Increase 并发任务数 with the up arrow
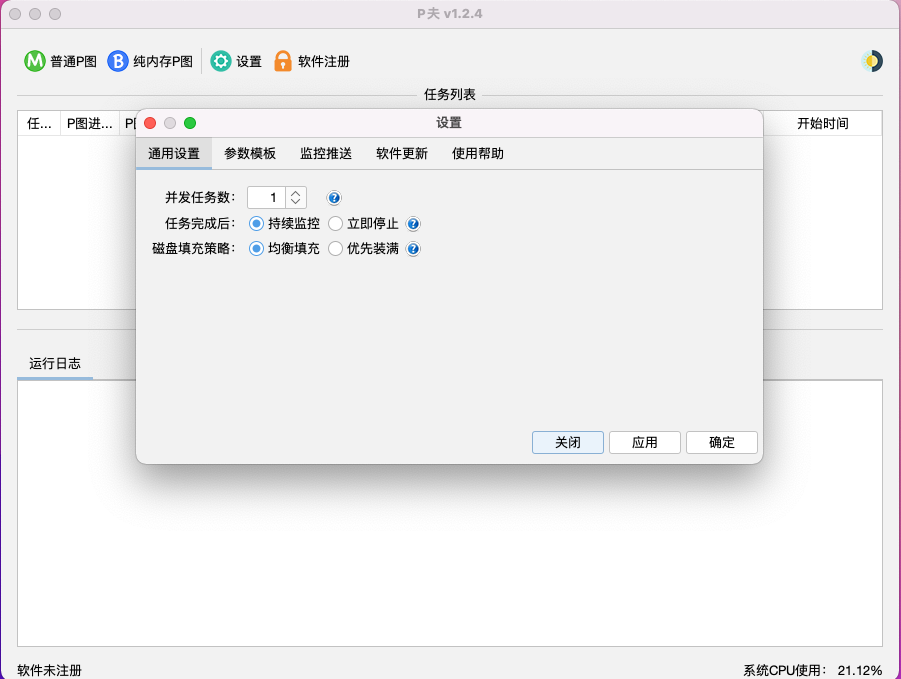 (296, 193)
